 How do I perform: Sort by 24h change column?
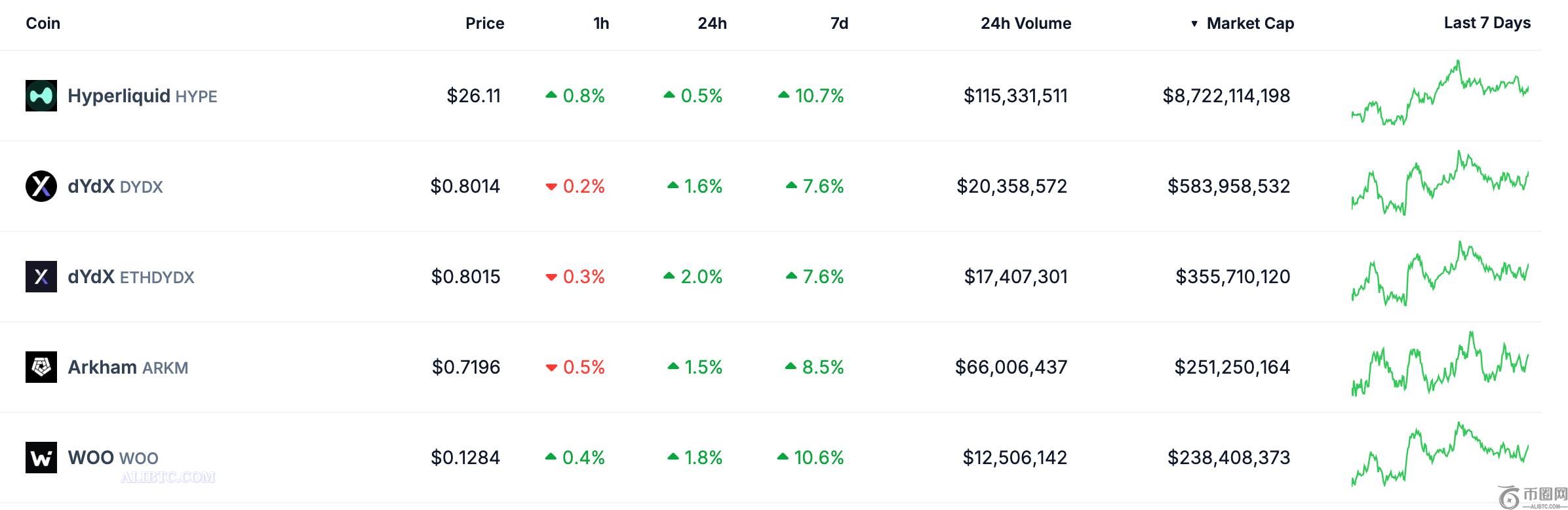pyautogui.click(x=712, y=24)
